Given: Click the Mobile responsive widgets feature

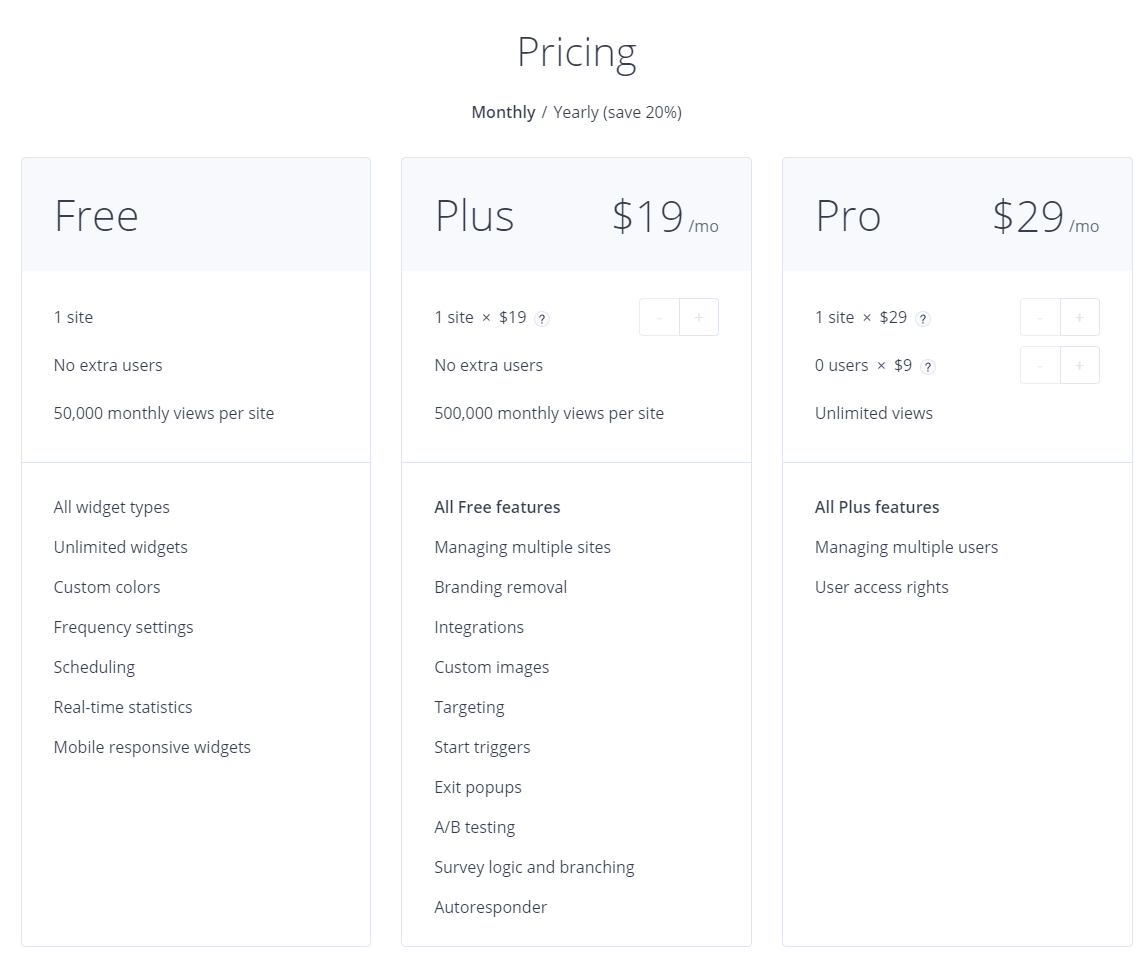Looking at the screenshot, I should [x=152, y=747].
